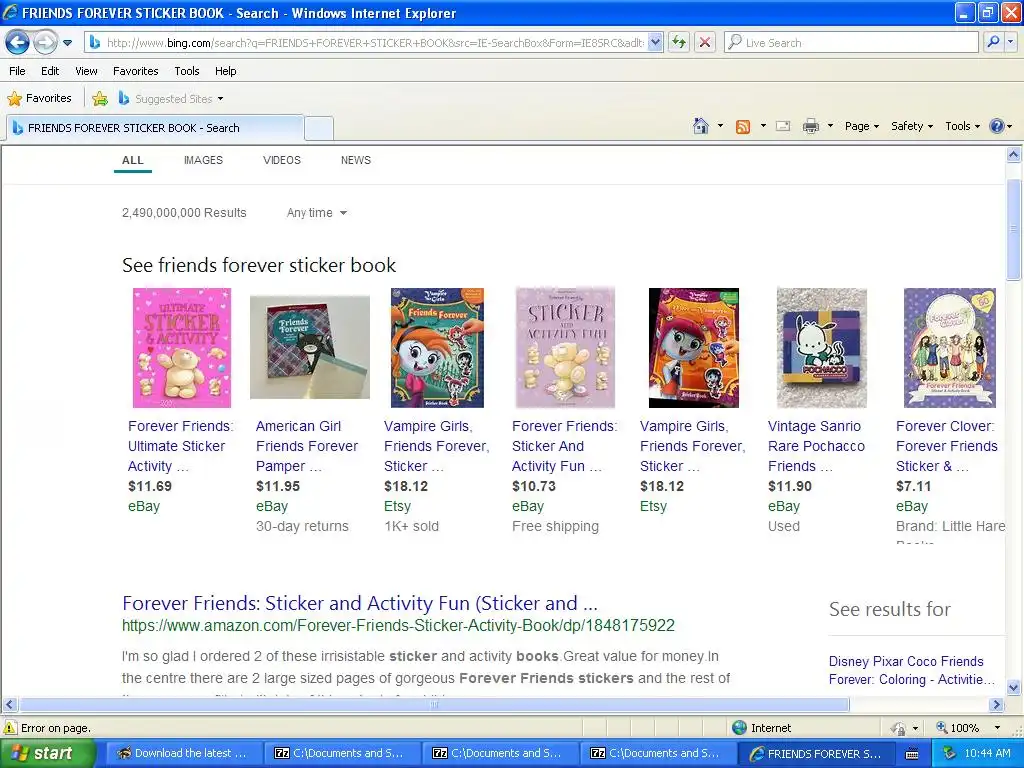Image resolution: width=1024 pixels, height=768 pixels.
Task: Click the Add to Favorites Bar icon
Action: tap(100, 99)
